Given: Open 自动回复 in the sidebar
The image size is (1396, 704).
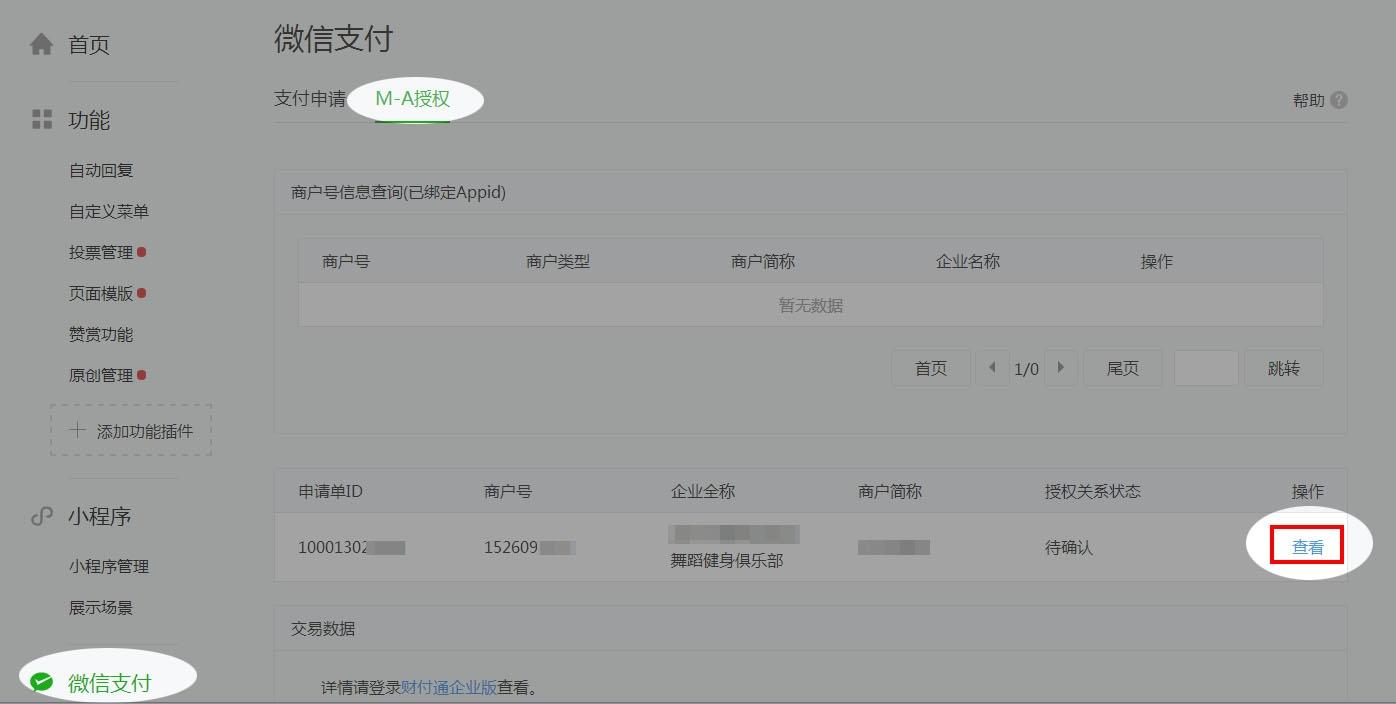Looking at the screenshot, I should (x=101, y=170).
